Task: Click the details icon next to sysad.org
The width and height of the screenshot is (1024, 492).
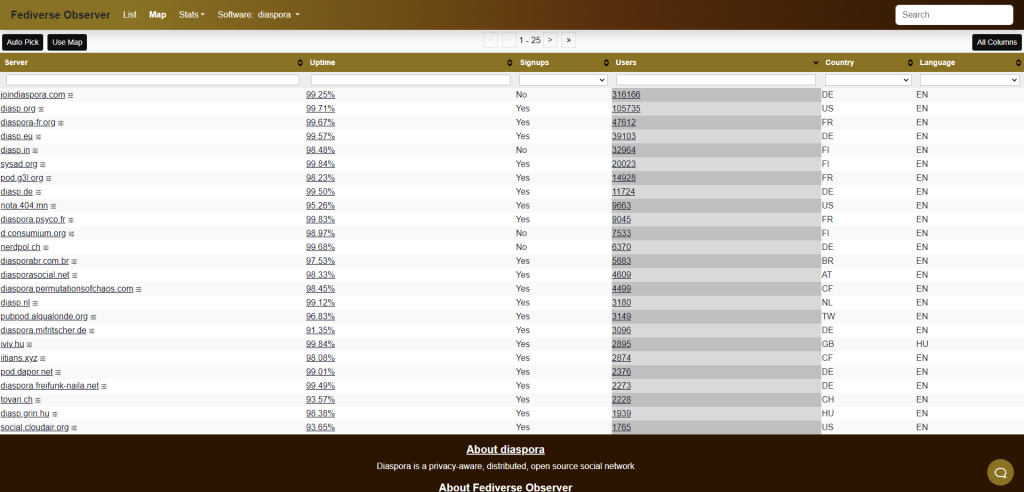Action: [43, 165]
